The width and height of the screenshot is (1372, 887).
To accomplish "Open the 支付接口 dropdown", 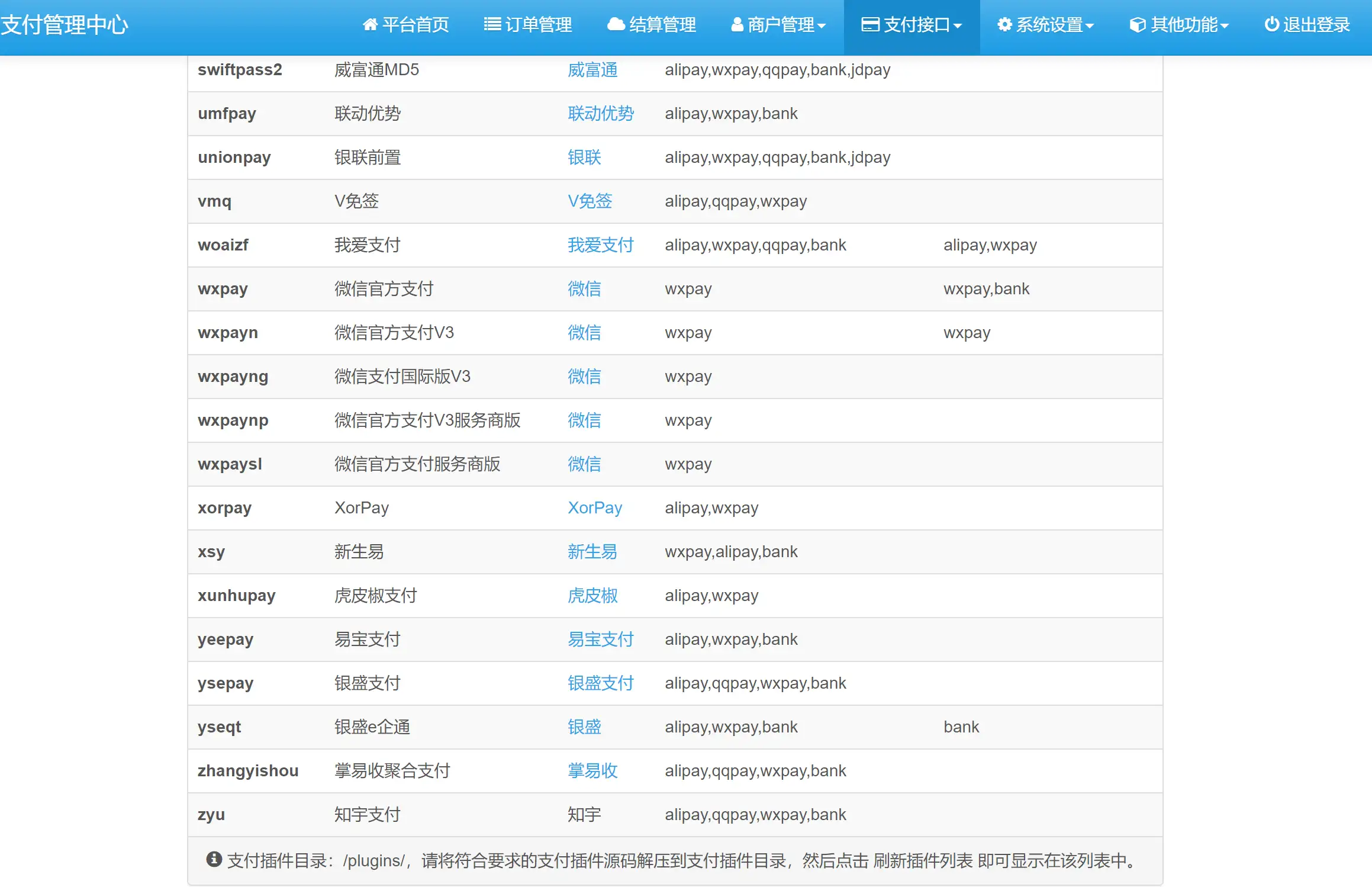I will click(912, 25).
